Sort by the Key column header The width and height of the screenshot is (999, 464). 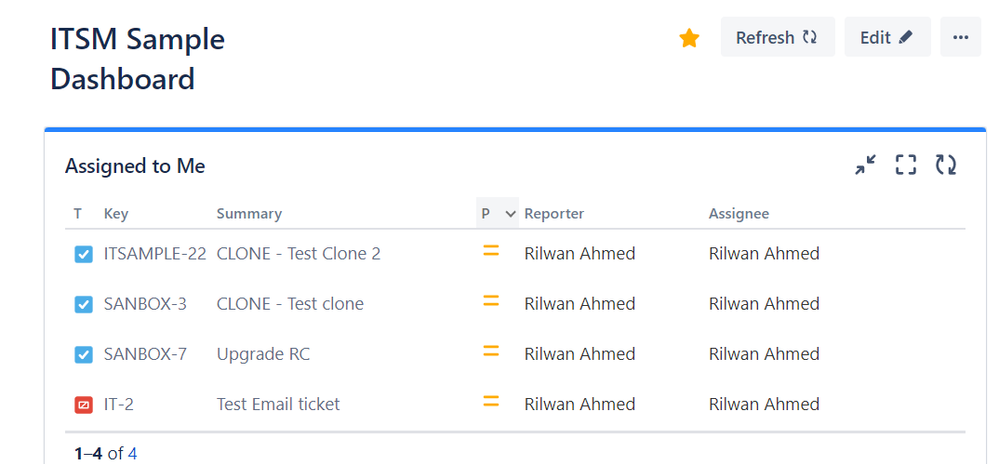point(116,214)
